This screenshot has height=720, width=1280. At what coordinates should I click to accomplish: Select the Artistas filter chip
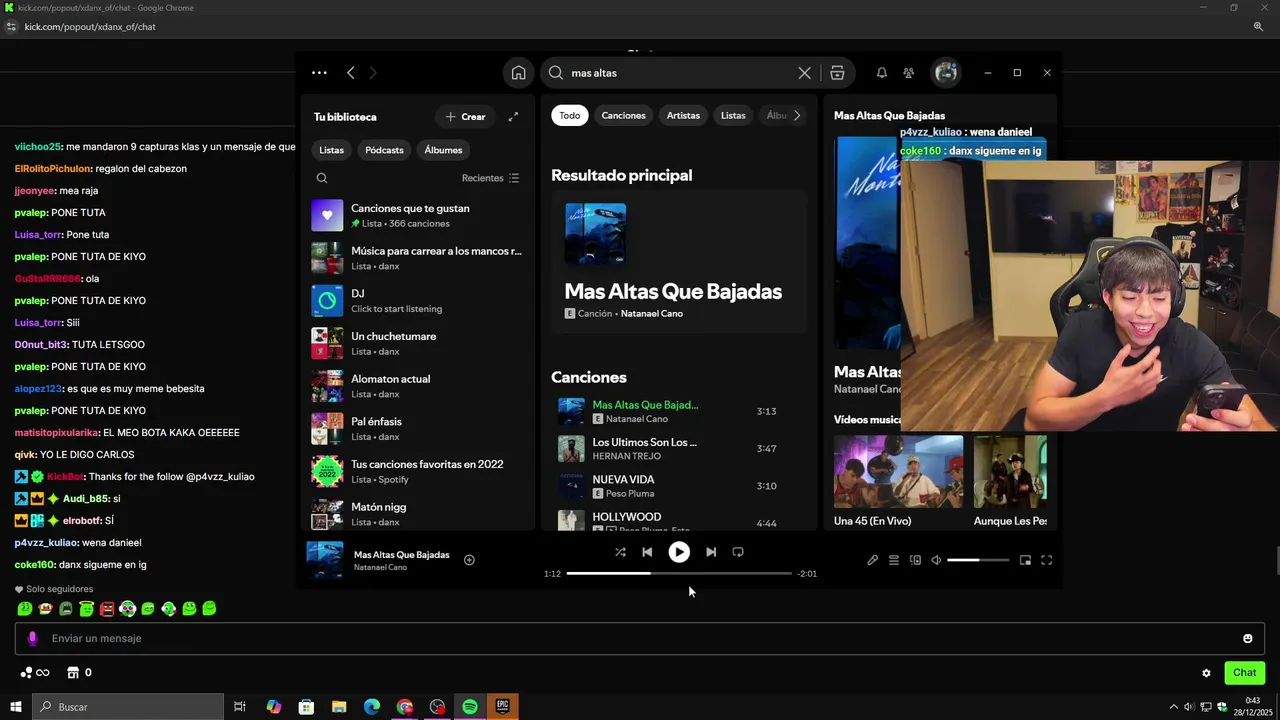coord(683,116)
